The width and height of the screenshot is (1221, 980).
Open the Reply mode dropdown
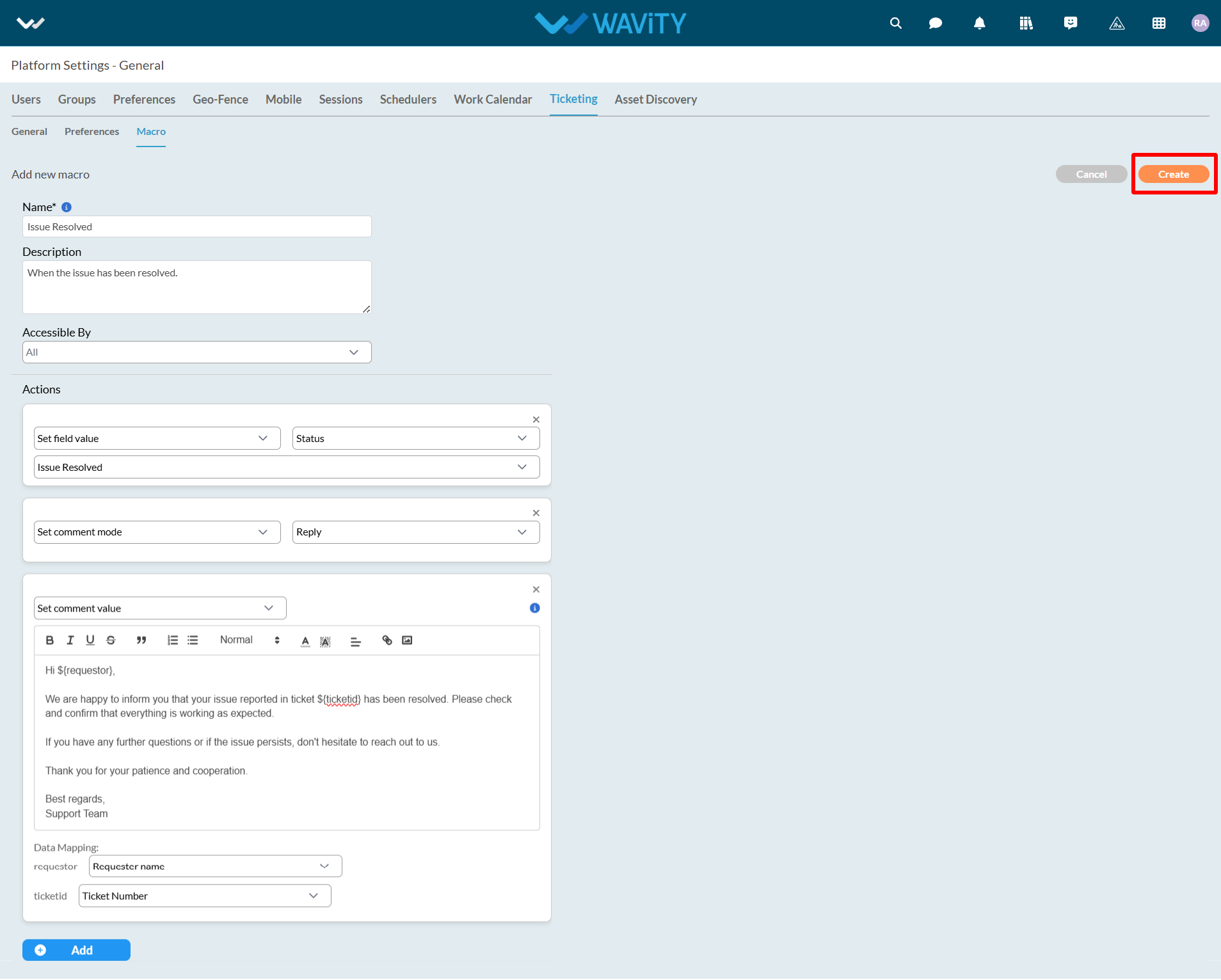click(x=416, y=532)
